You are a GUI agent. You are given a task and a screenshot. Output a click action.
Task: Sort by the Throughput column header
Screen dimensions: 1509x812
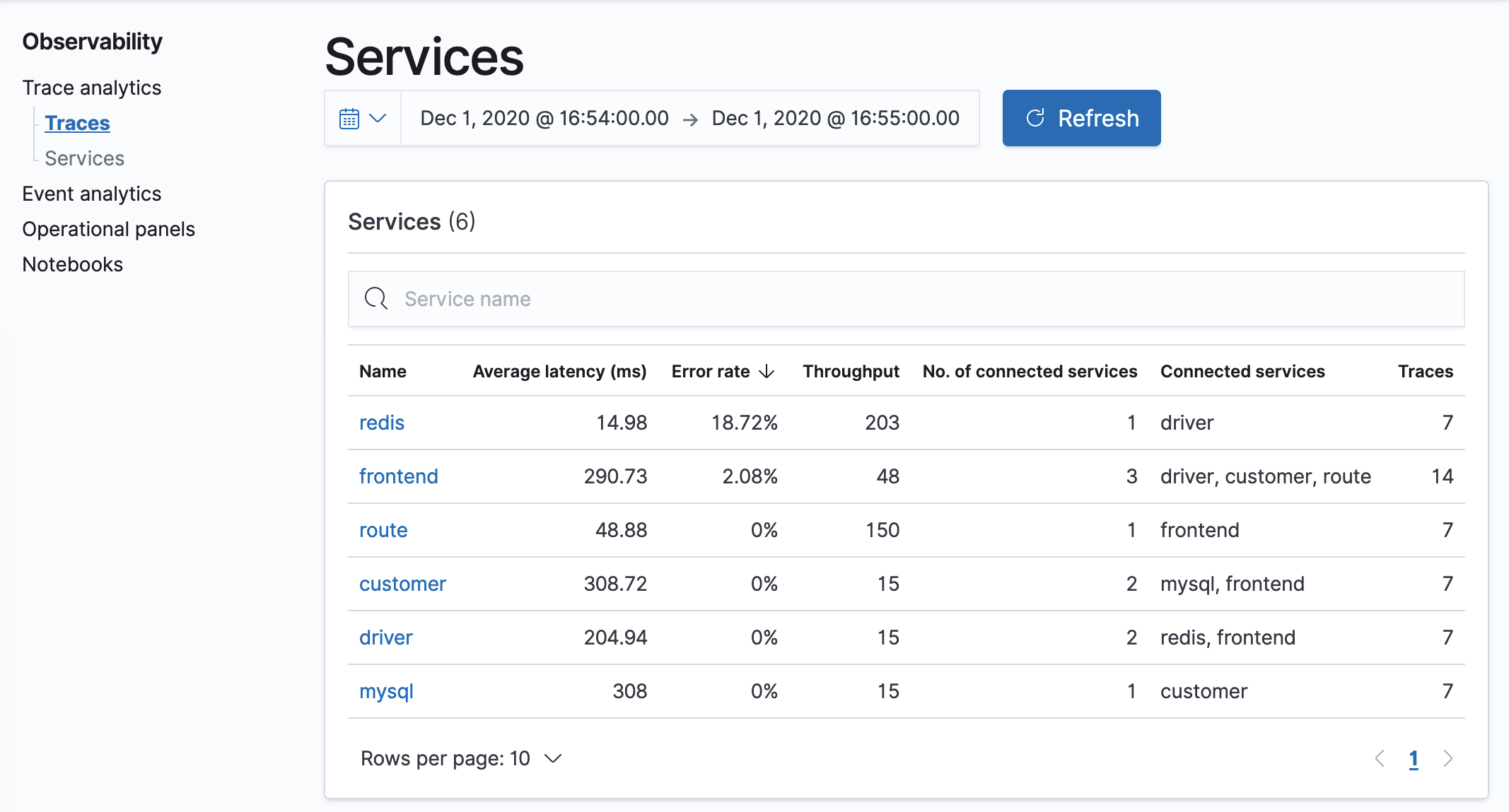point(851,372)
